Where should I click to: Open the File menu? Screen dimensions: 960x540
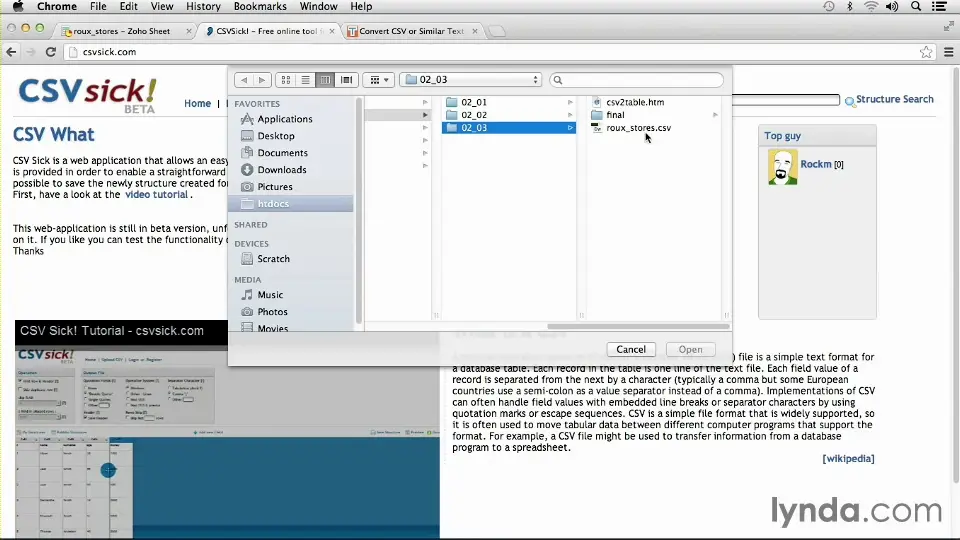point(98,6)
